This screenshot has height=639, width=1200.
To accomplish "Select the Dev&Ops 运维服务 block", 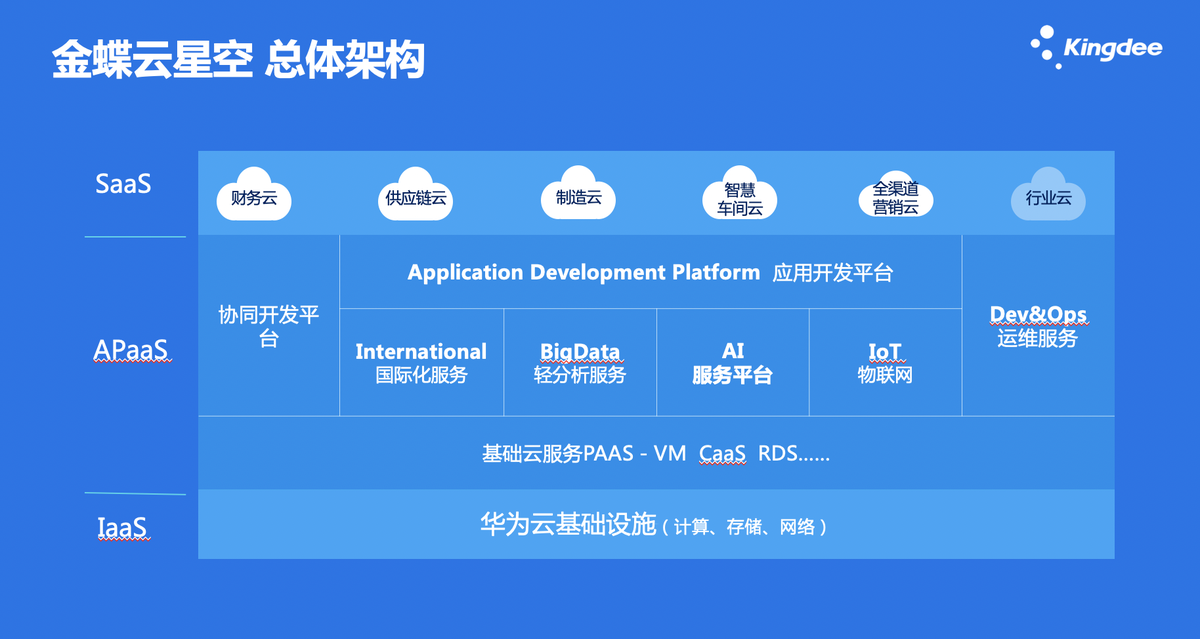I will click(x=1038, y=326).
